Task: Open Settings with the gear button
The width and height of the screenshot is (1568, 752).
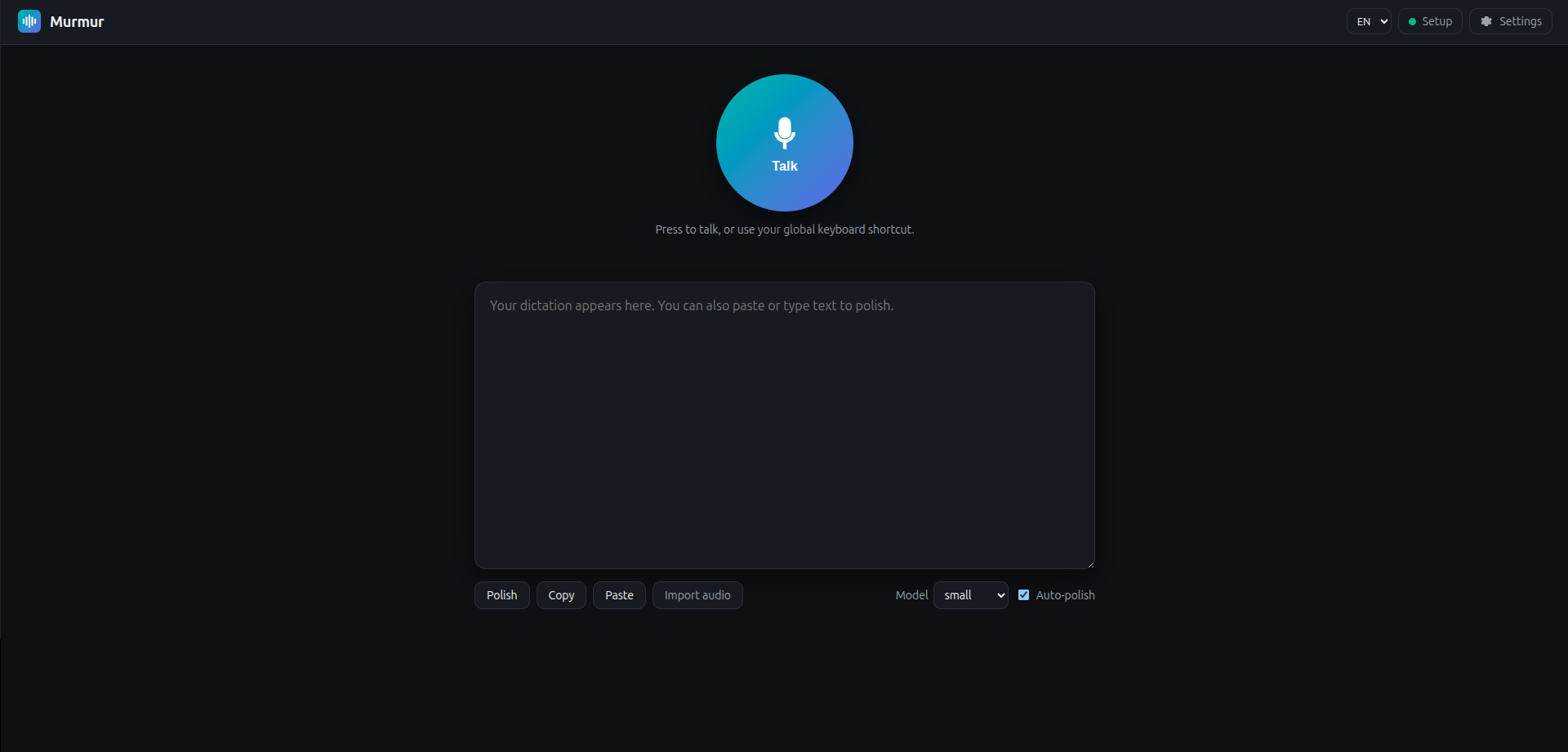Action: (1511, 21)
